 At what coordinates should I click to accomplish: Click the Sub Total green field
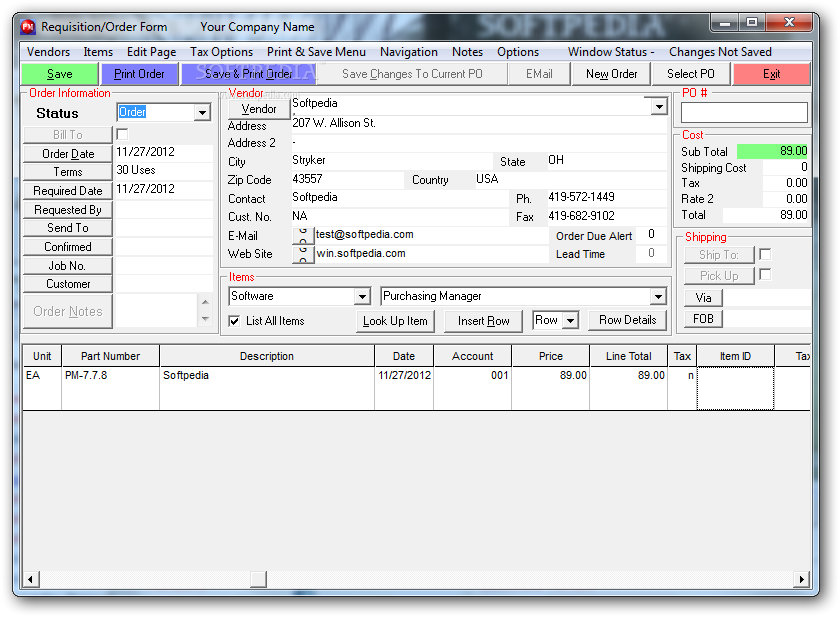pos(772,151)
